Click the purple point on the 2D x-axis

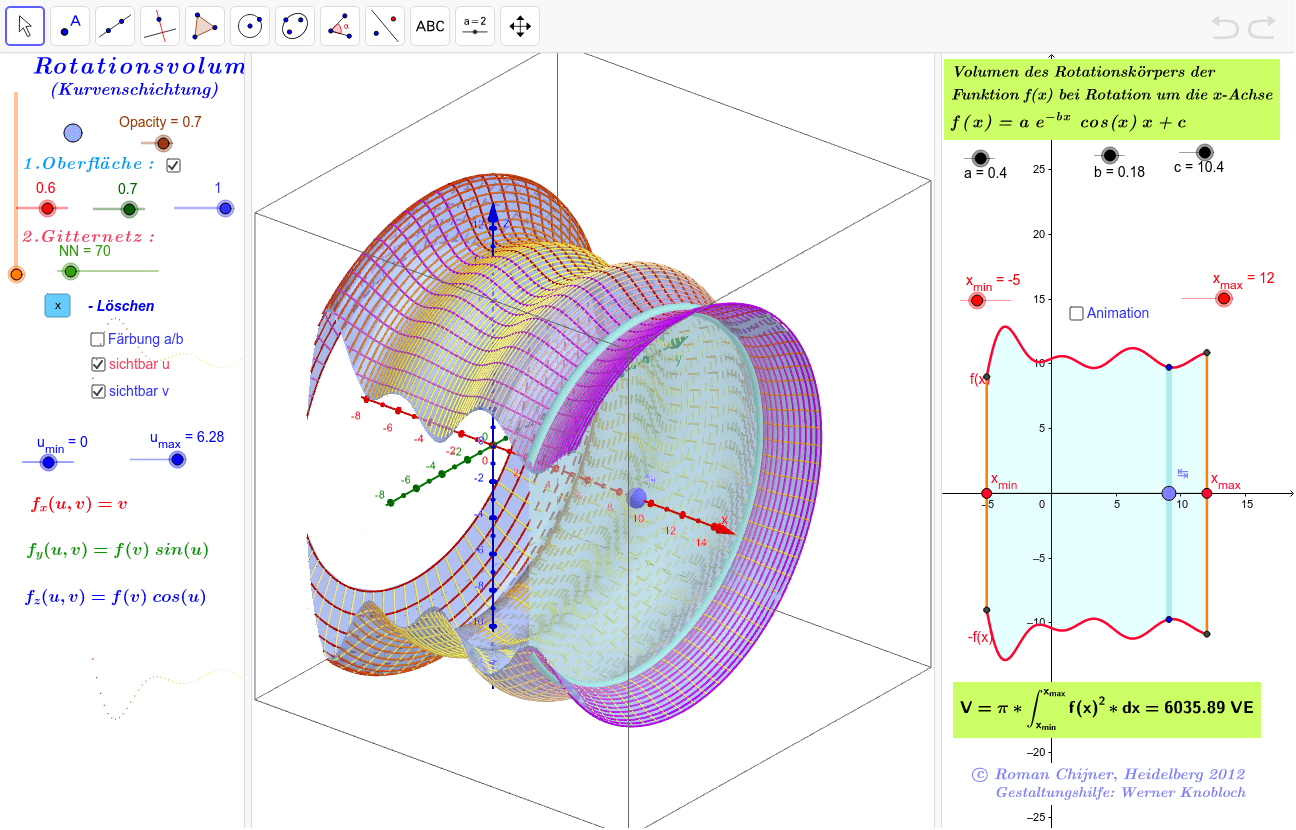(x=1169, y=493)
